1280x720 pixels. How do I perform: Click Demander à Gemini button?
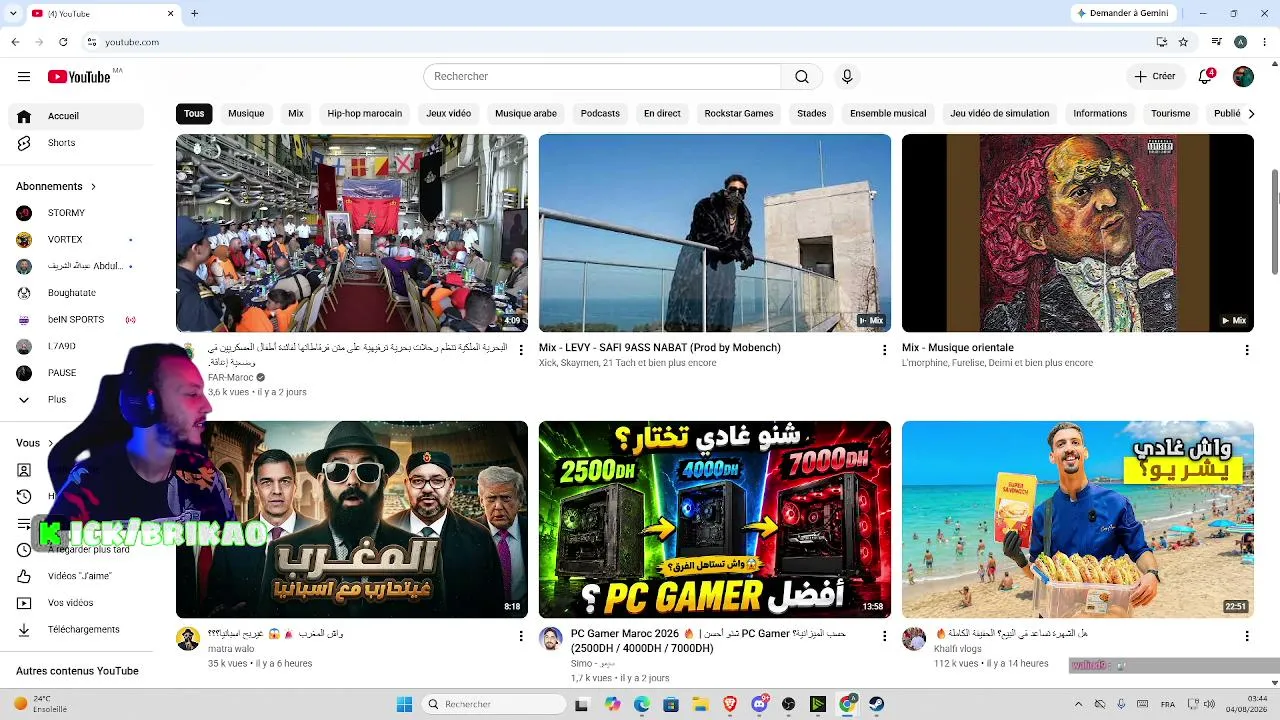(1122, 13)
